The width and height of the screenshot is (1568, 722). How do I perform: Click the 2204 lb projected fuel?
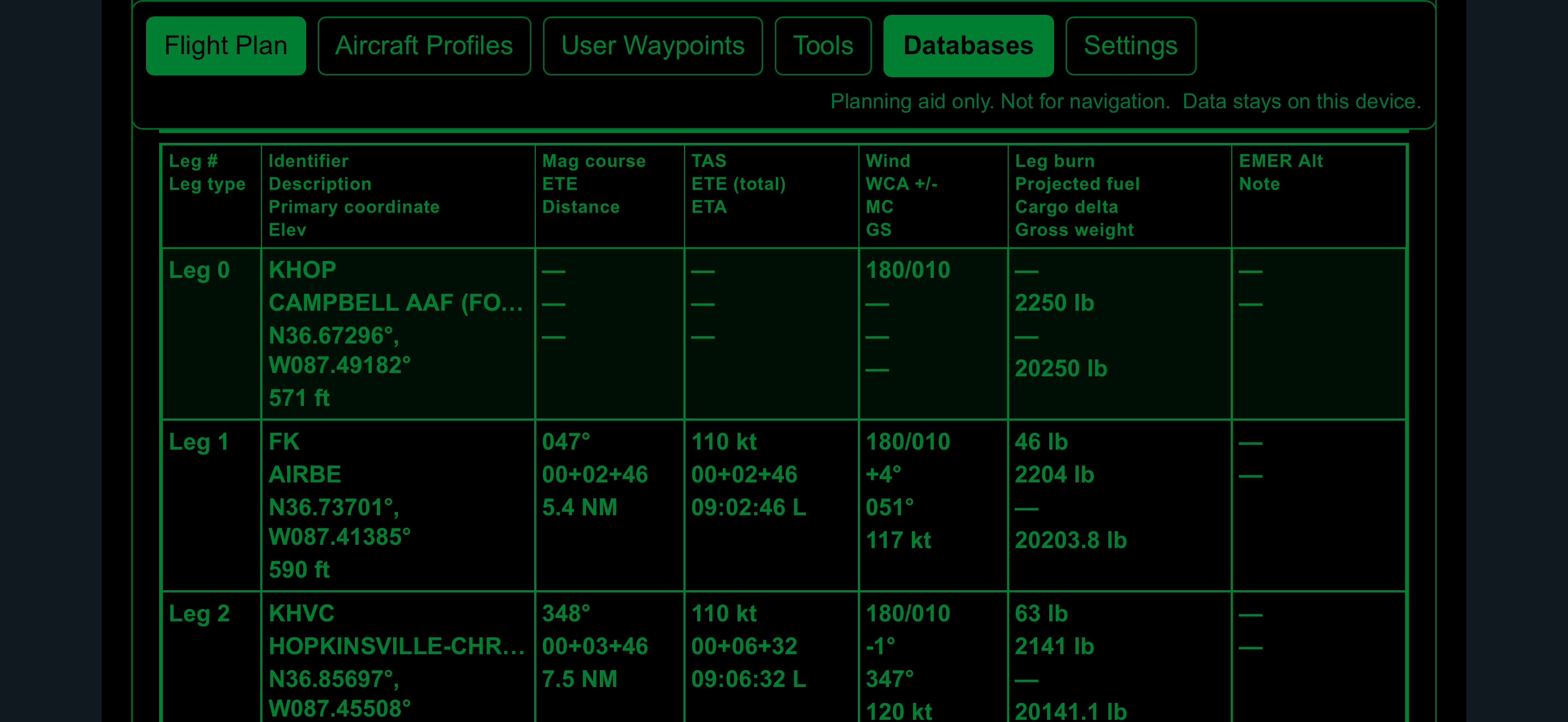coord(1054,474)
